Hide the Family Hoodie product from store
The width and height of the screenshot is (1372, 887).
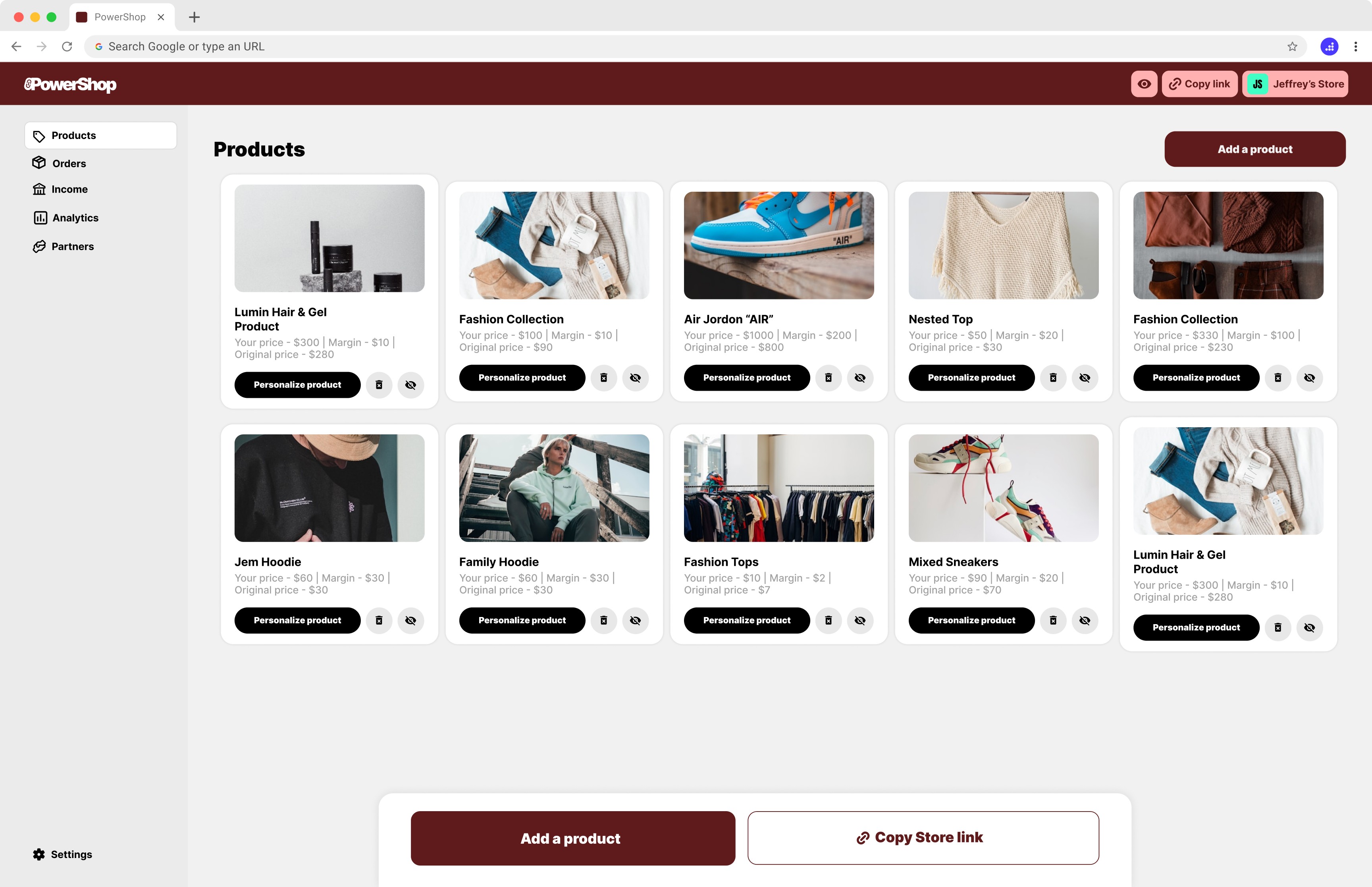pos(635,620)
